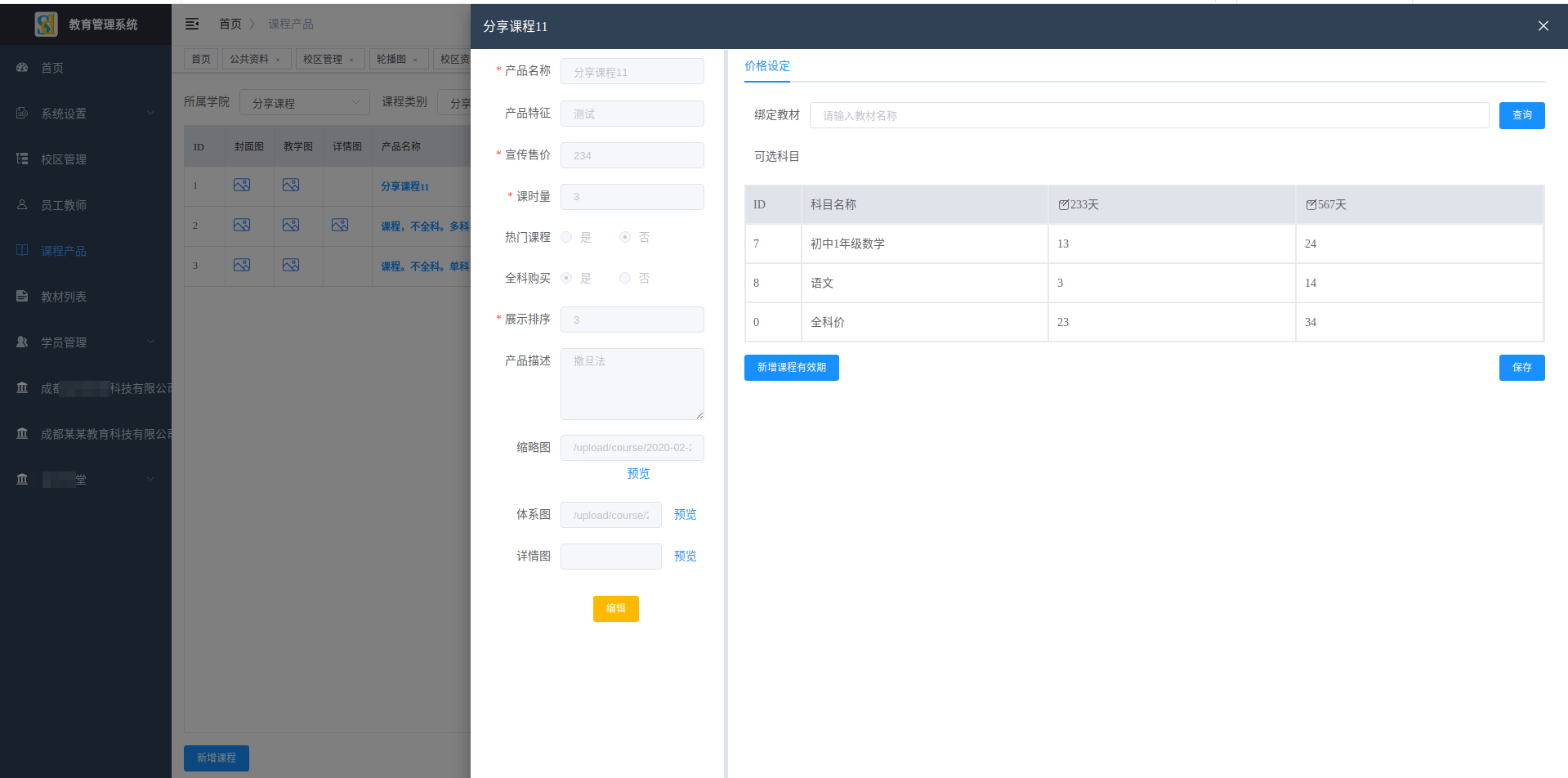
Task: Open cover image icon in row 1
Action: (242, 185)
